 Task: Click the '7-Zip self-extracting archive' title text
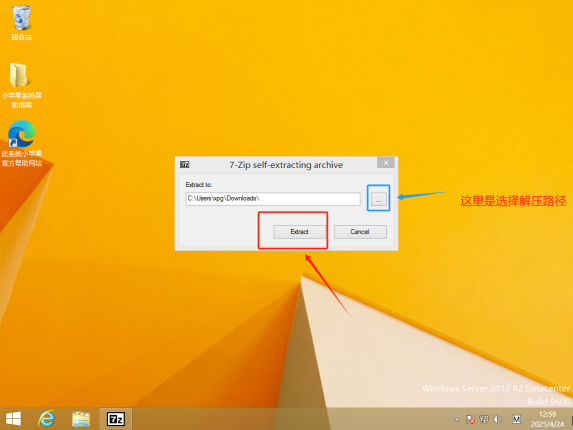pyautogui.click(x=286, y=165)
